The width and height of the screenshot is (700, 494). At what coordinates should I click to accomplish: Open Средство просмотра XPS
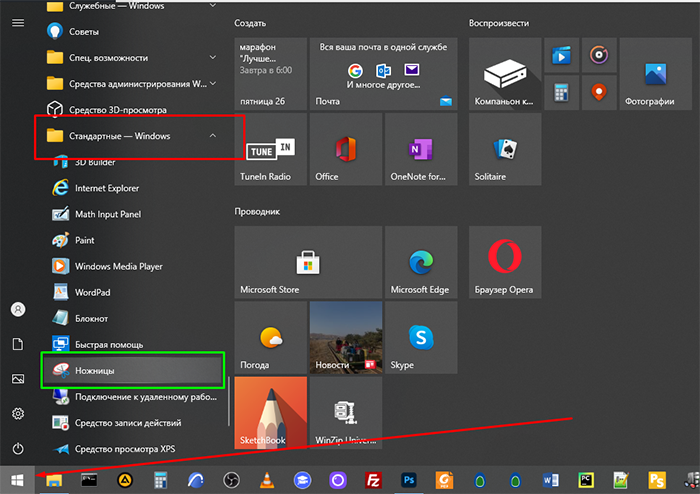click(133, 448)
